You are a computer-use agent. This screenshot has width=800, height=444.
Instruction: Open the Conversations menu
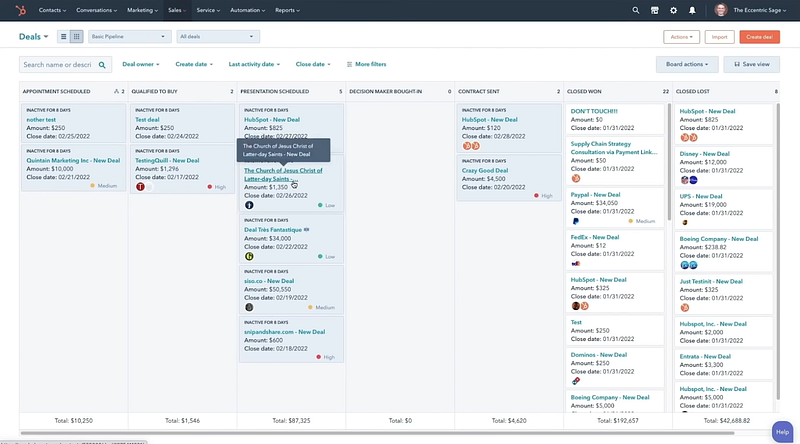pyautogui.click(x=96, y=10)
